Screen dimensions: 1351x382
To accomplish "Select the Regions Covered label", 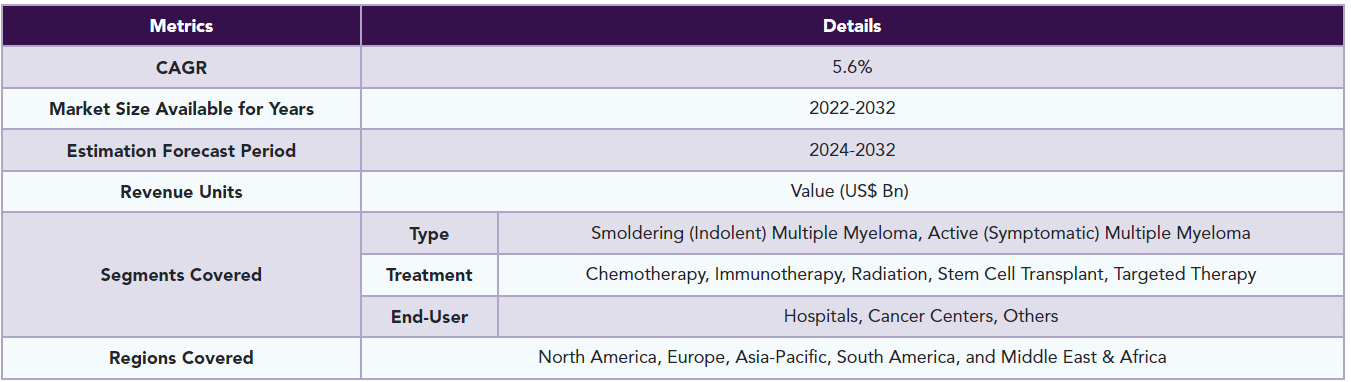I will point(181,358).
